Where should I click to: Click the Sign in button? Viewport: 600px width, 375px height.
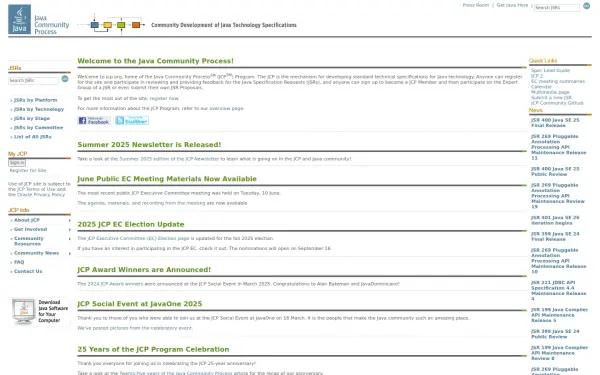[17, 163]
